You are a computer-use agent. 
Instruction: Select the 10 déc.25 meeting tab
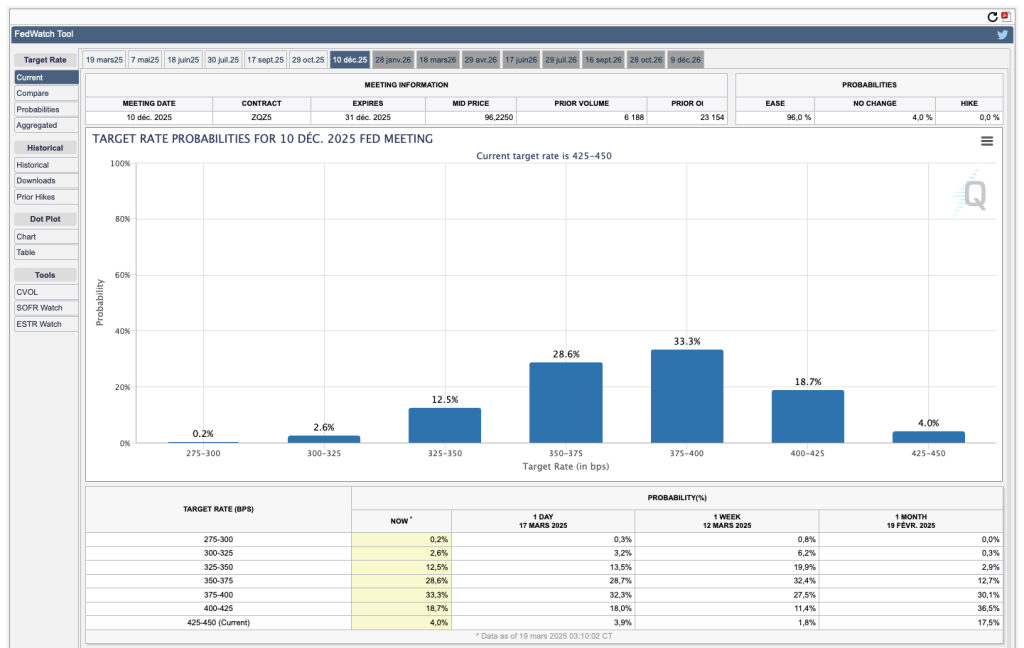[x=350, y=60]
